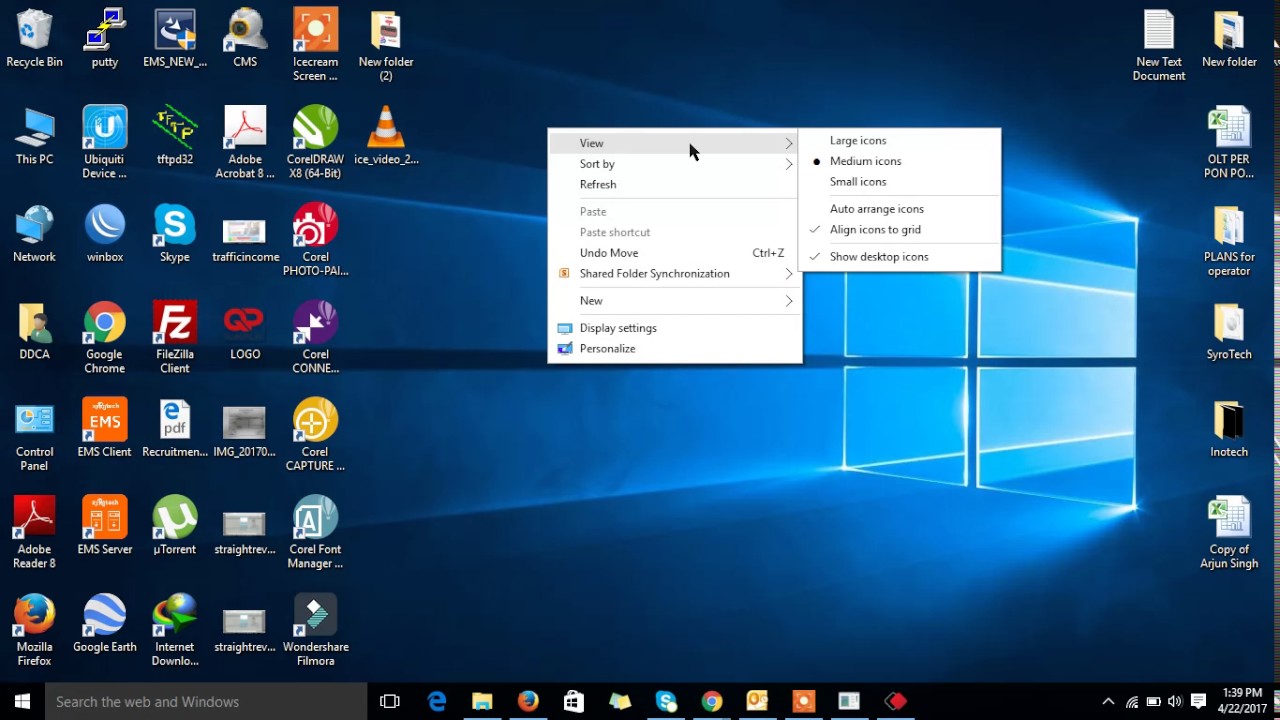
Task: Select the µTorrent desktop shortcut
Action: (175, 526)
